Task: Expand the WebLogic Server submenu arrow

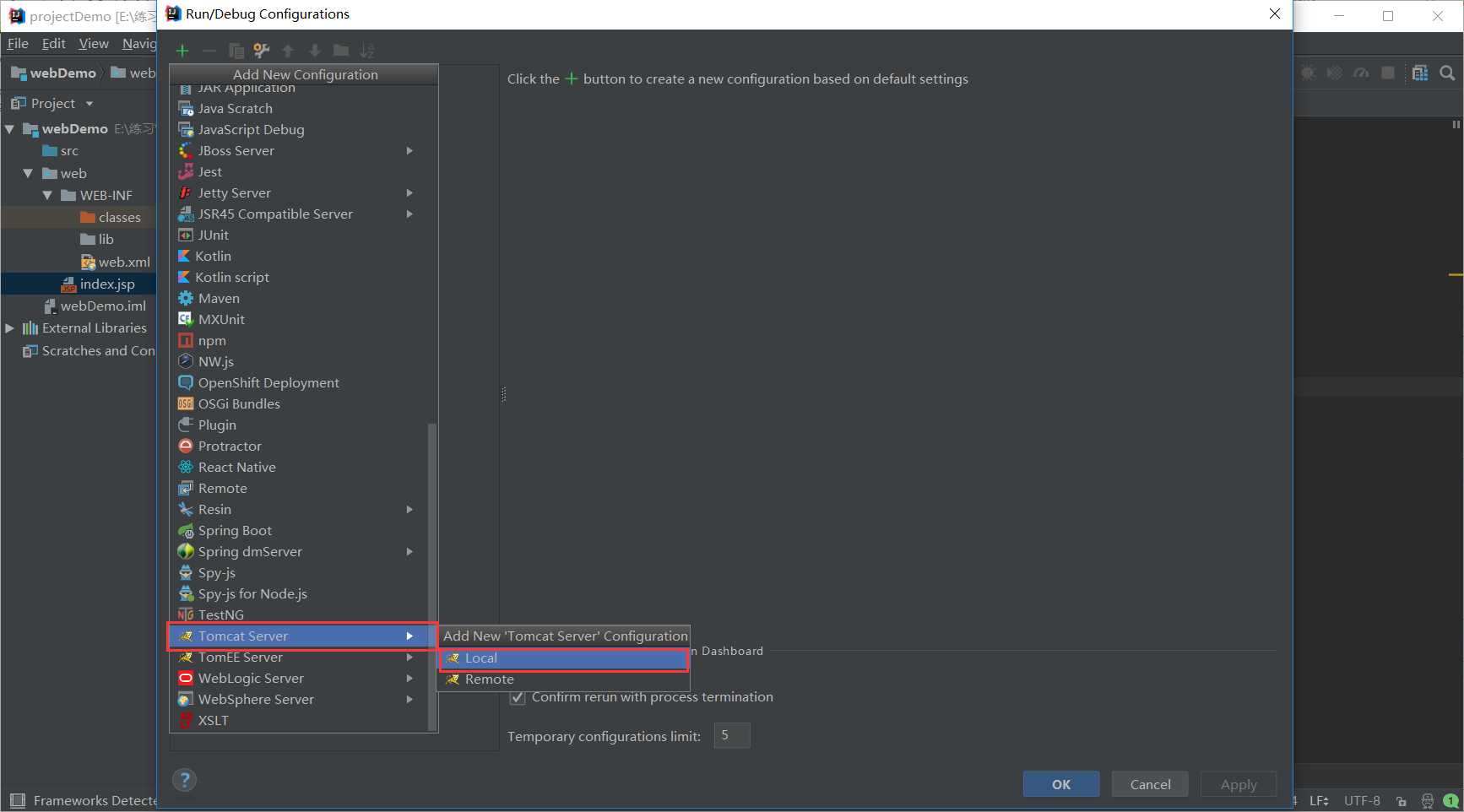Action: tap(409, 678)
